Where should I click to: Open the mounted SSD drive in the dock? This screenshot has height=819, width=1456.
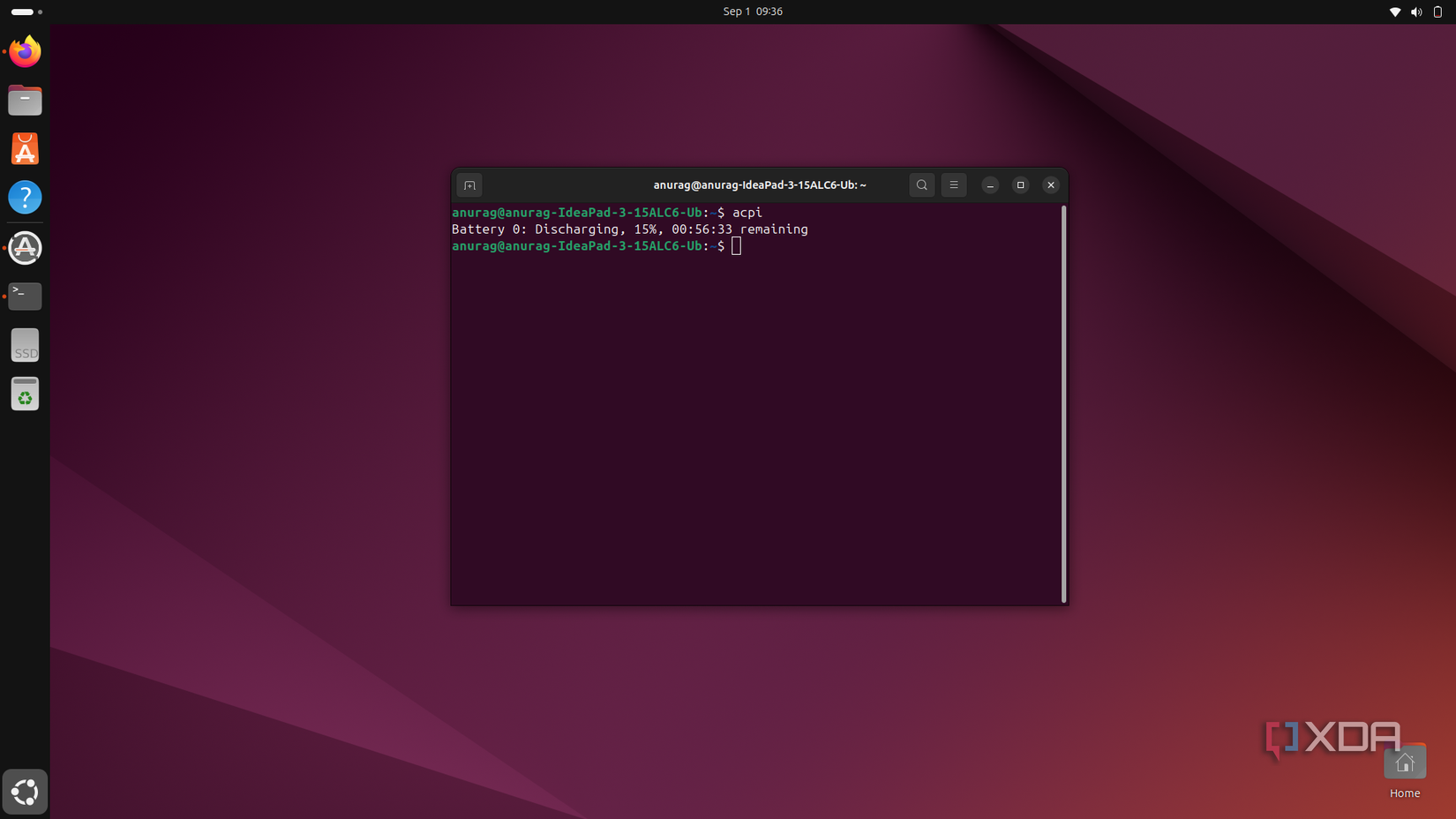[x=25, y=345]
